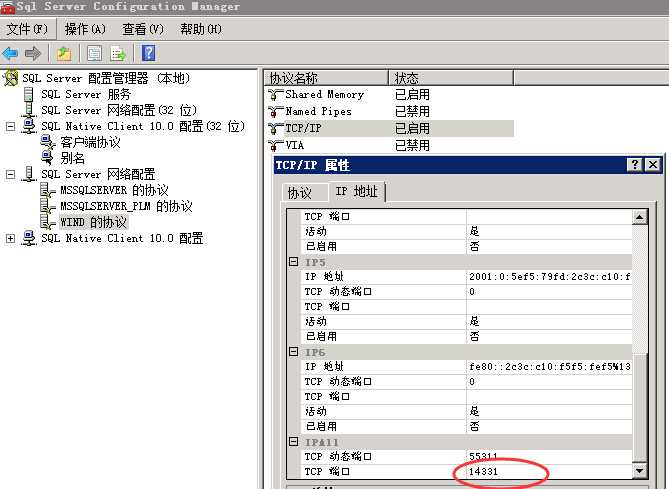Click the MSSQLSERVER_PLM 的协议 icon
The height and width of the screenshot is (489, 669).
(47, 206)
